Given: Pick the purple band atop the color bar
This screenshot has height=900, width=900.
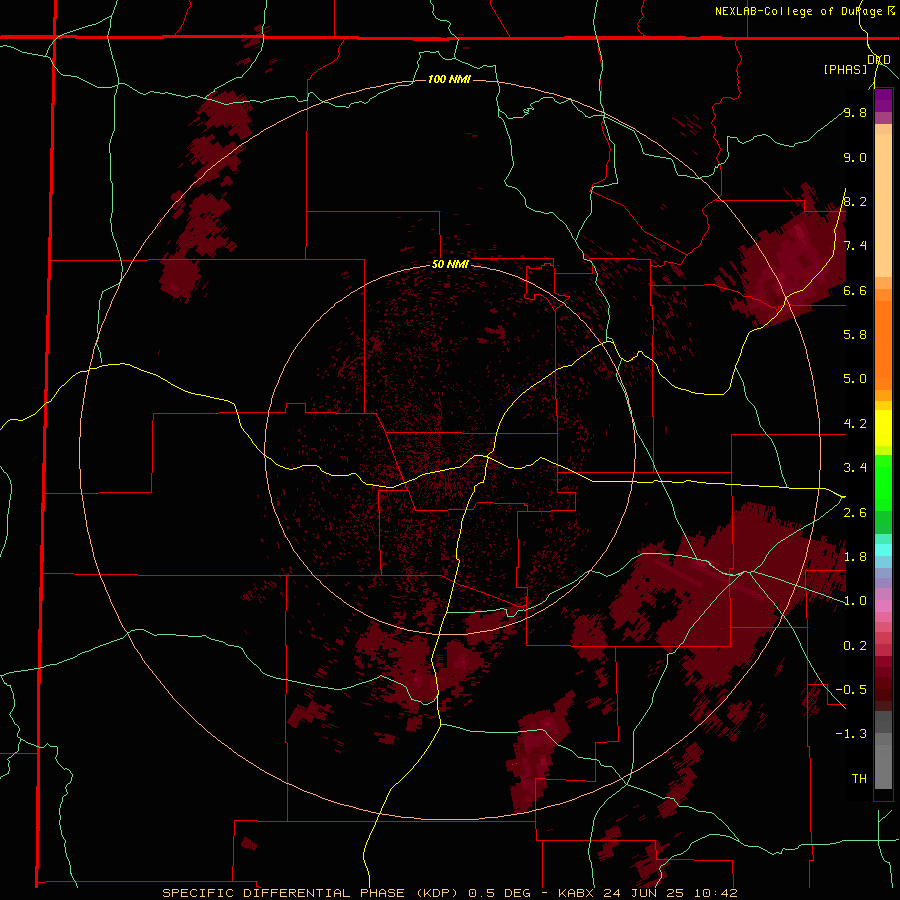Looking at the screenshot, I should (x=883, y=100).
